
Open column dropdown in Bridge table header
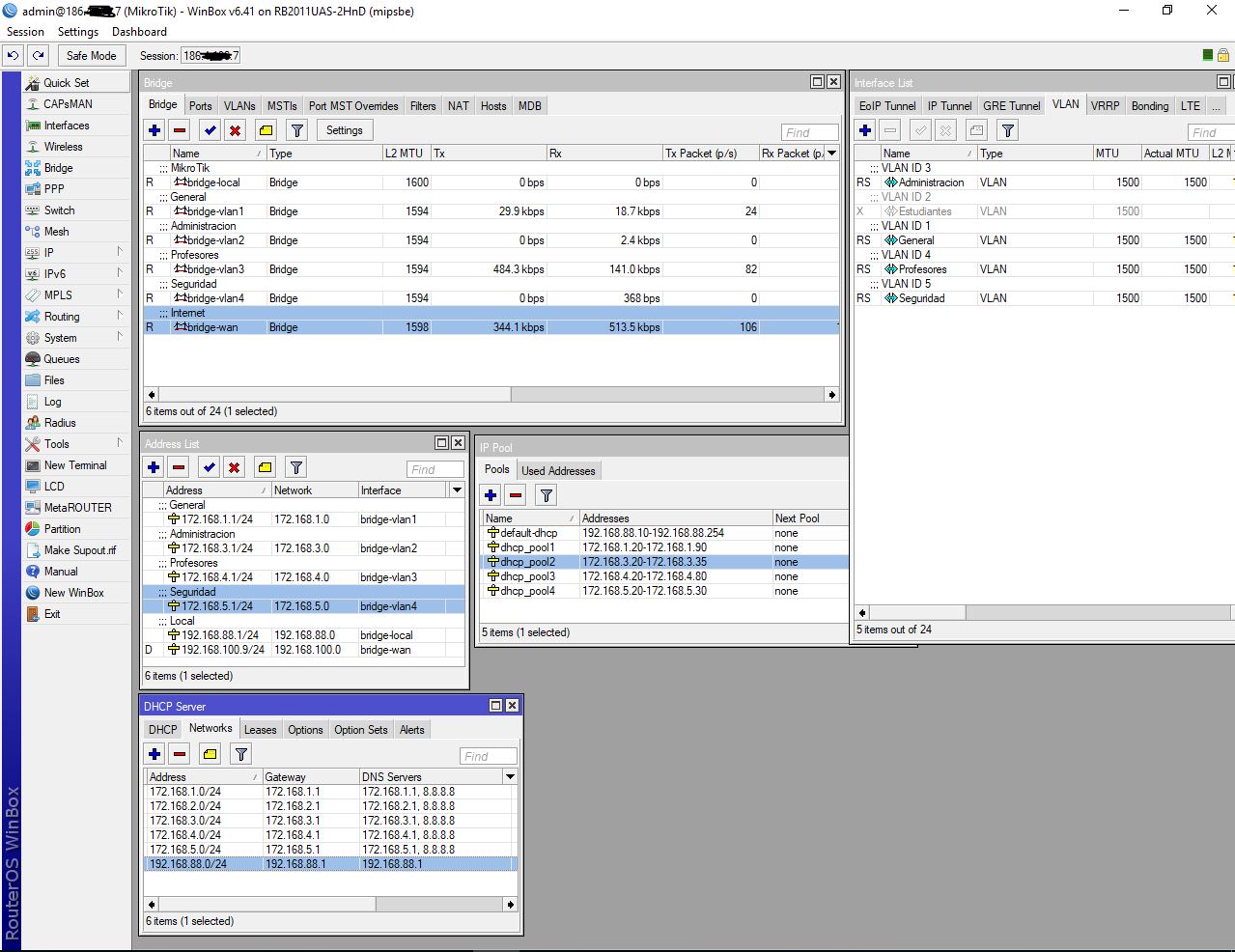pos(831,154)
